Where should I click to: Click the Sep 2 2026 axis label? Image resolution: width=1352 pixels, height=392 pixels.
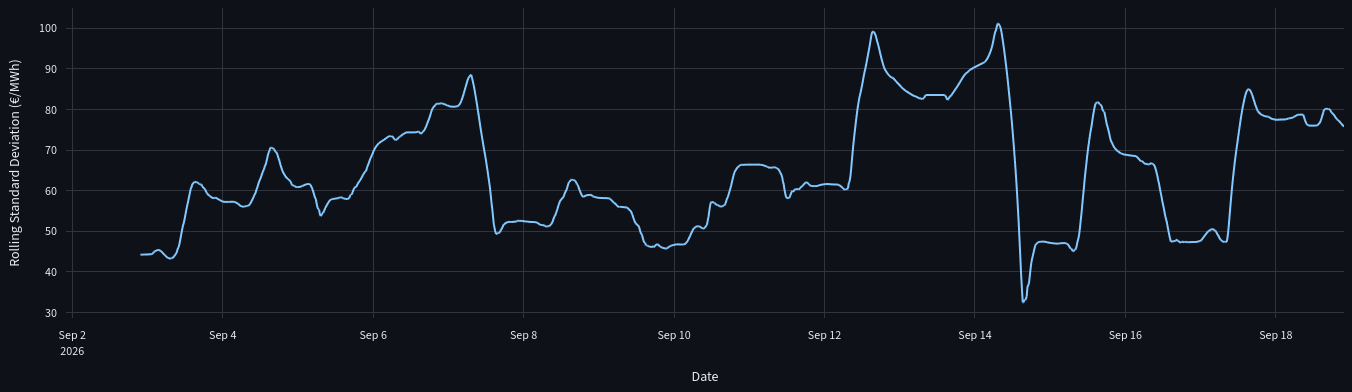coord(73,343)
